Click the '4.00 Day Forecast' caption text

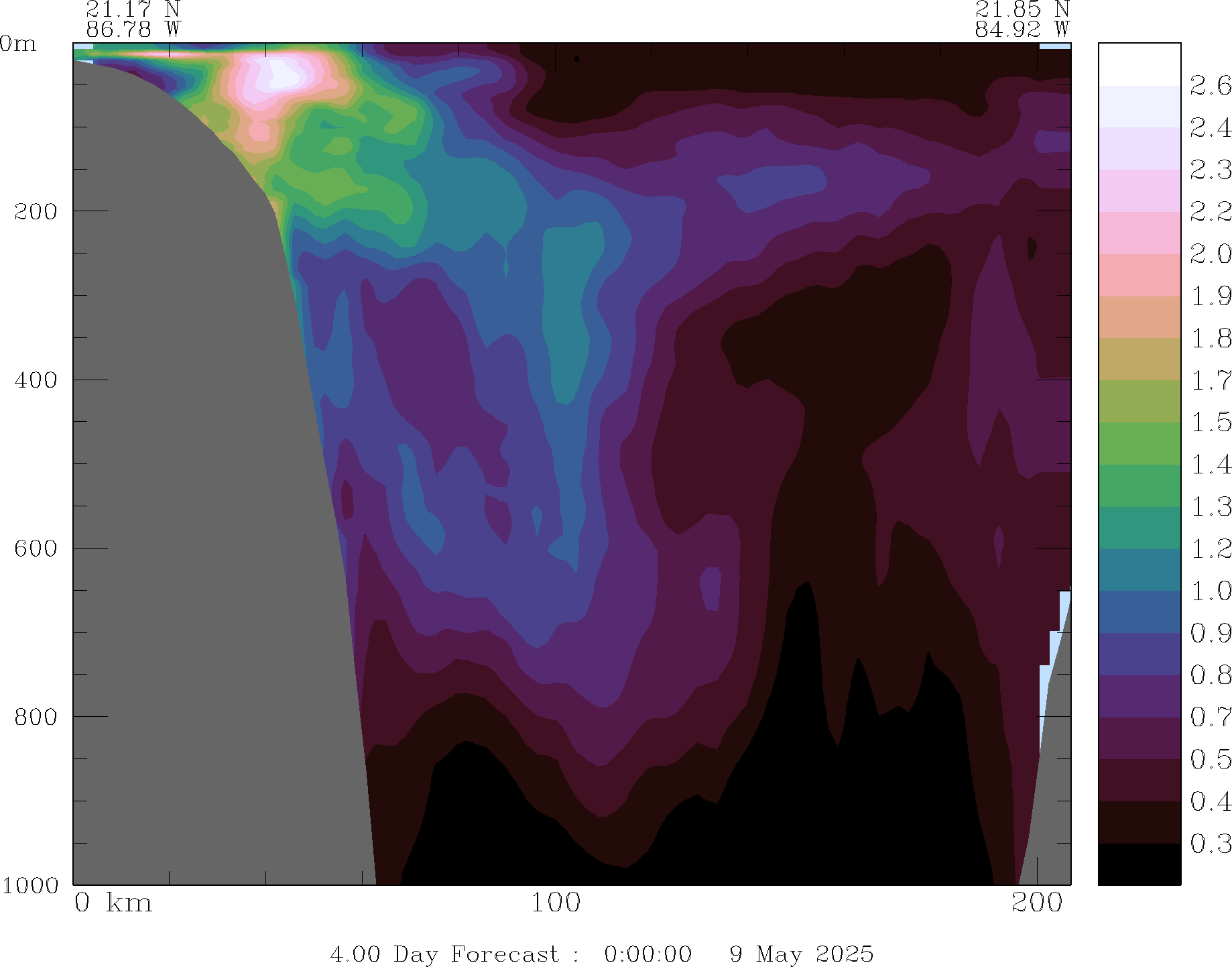pos(444,954)
